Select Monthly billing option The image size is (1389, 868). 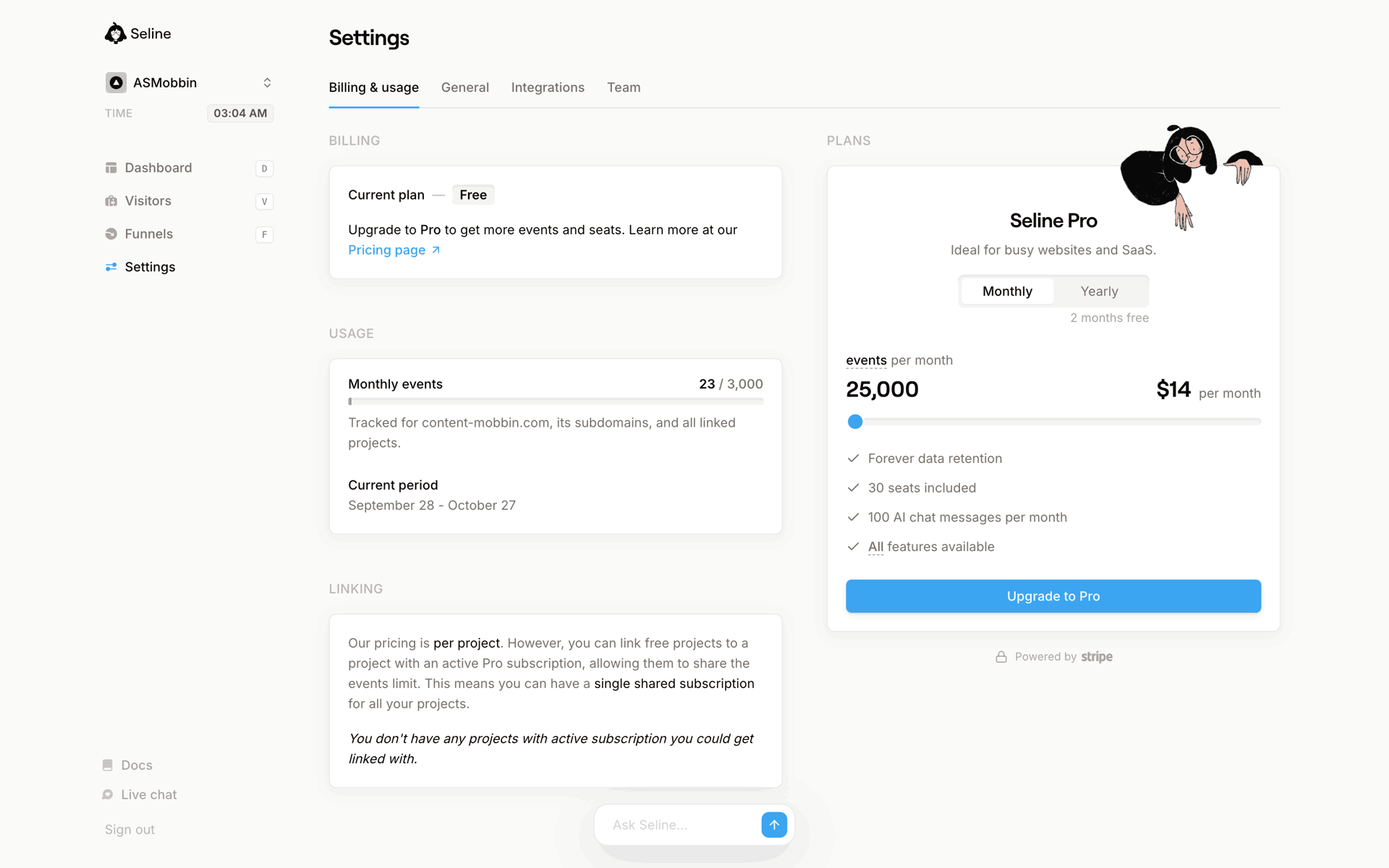[x=1007, y=291]
